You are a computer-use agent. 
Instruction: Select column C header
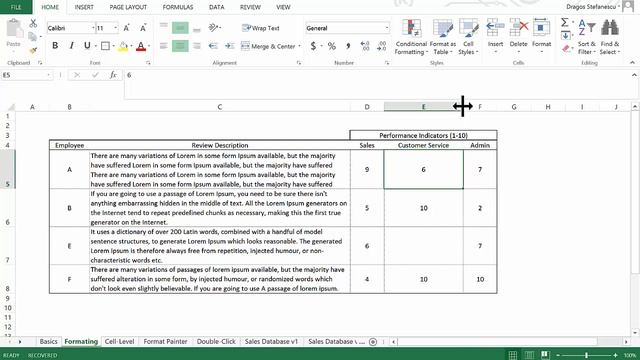[220, 107]
